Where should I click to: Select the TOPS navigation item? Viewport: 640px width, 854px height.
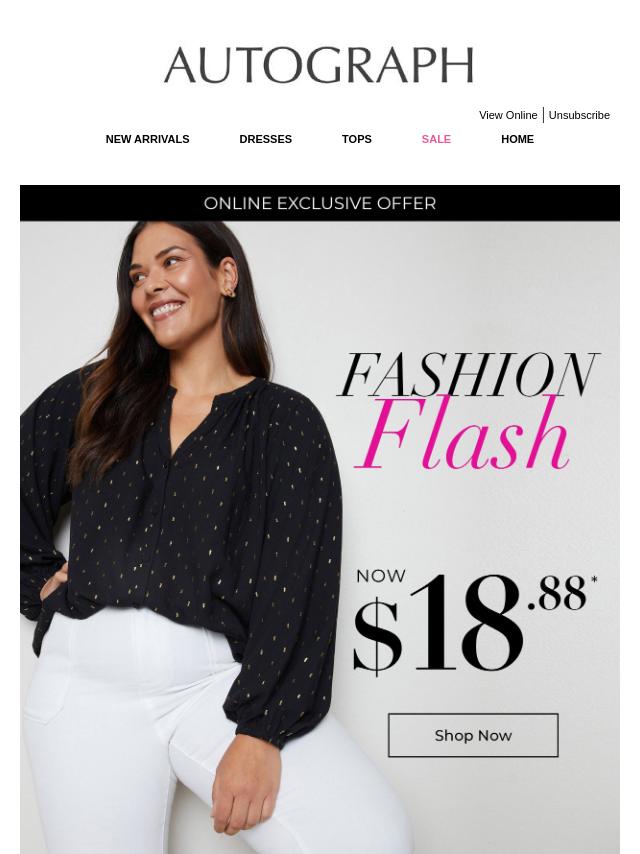click(357, 139)
